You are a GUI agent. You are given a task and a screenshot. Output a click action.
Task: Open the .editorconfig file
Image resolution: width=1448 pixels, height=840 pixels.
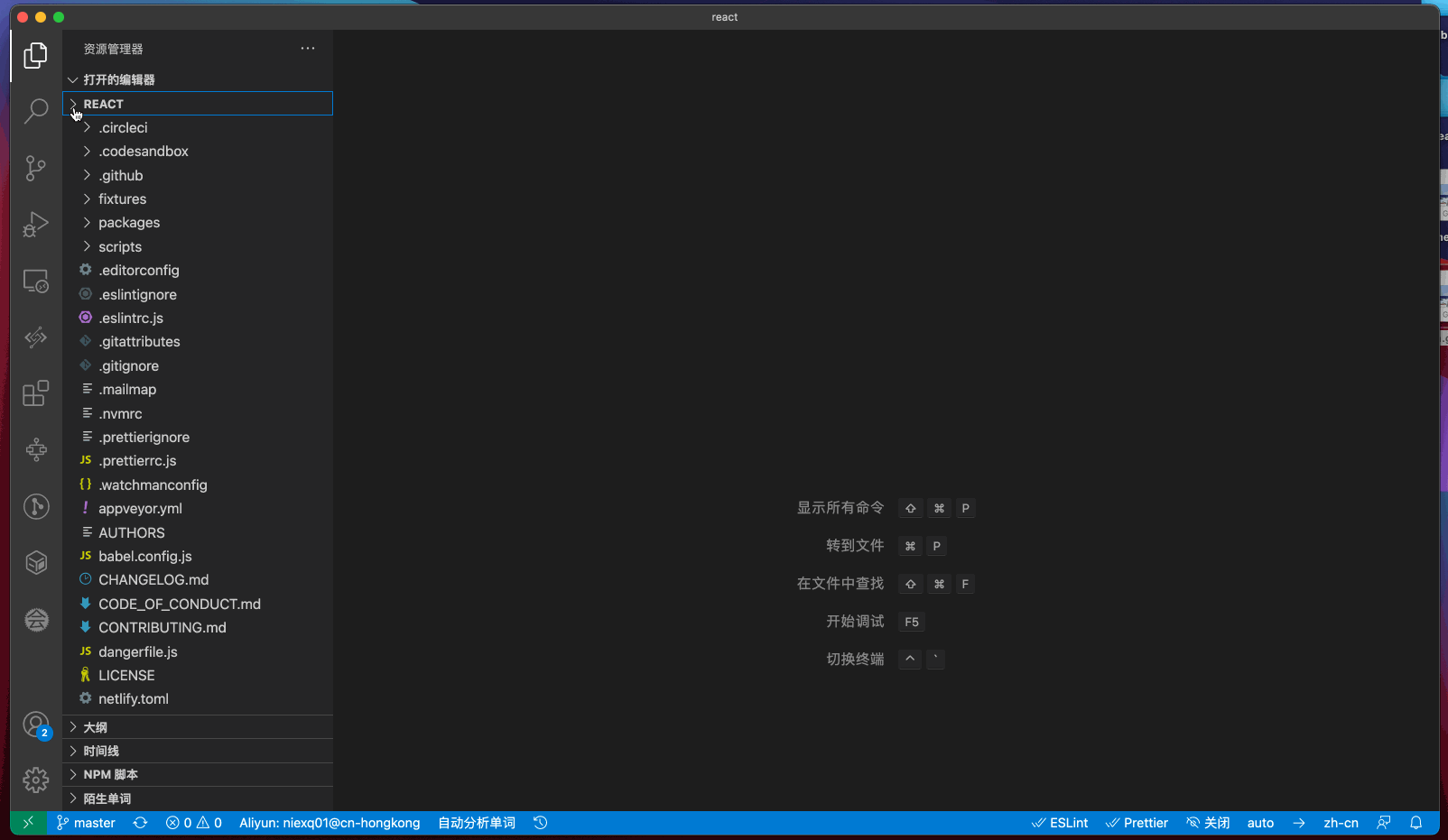pos(198,271)
